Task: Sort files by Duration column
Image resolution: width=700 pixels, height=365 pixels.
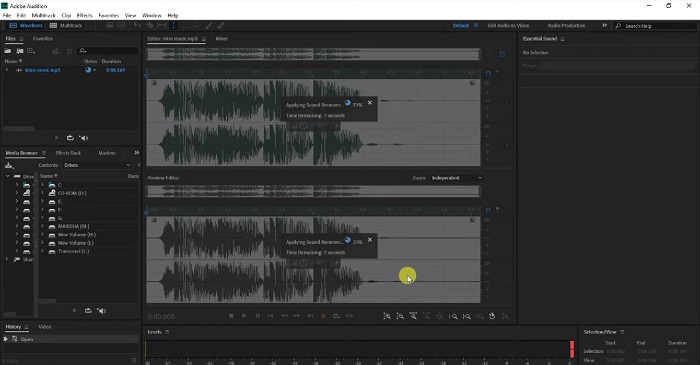Action: click(x=111, y=61)
